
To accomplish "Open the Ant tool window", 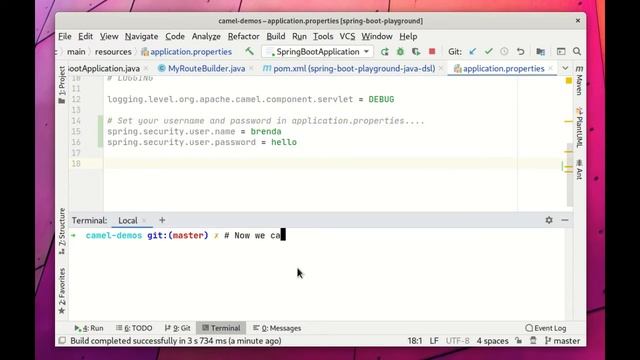I will tap(579, 169).
